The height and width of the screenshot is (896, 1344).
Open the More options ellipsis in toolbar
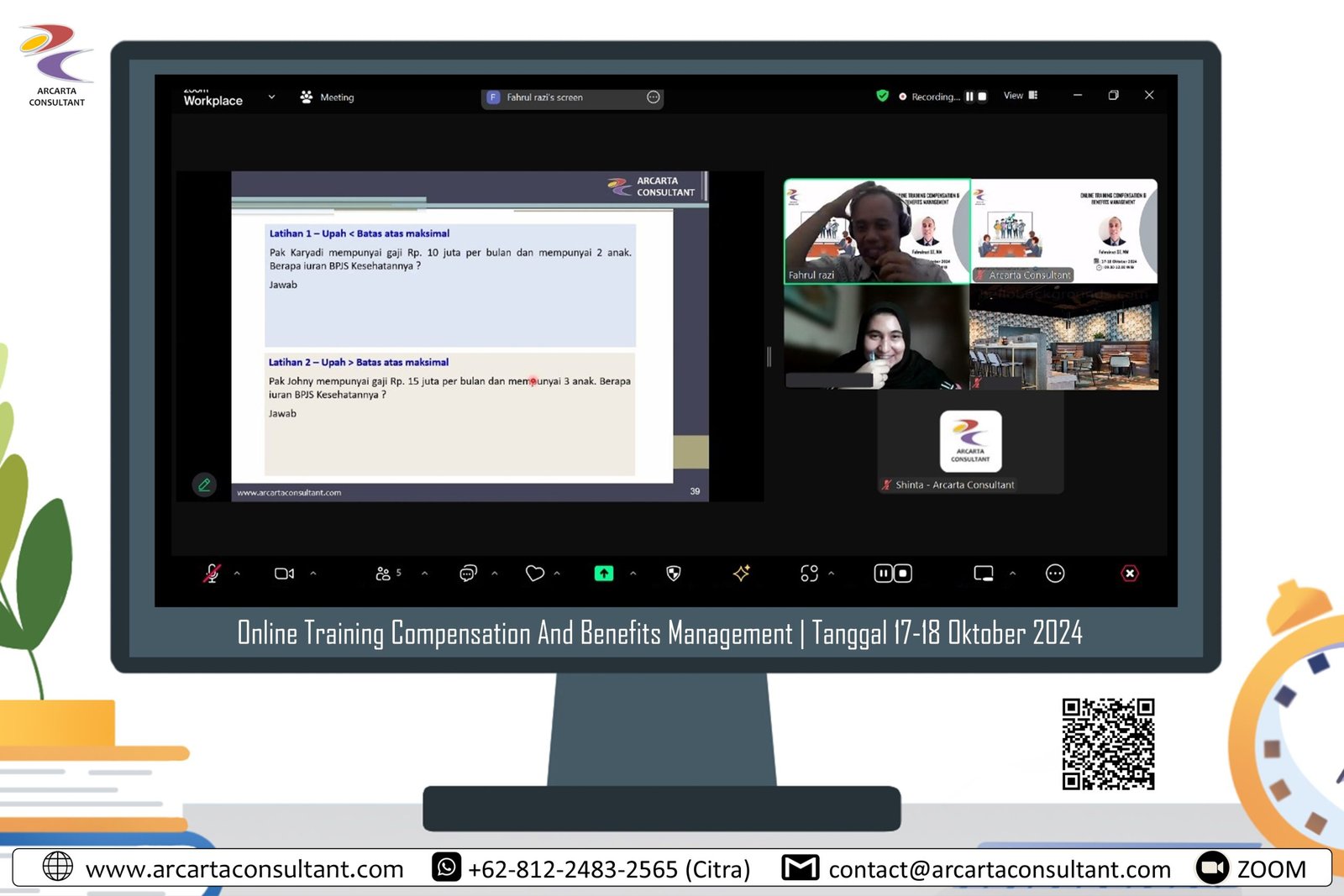(1055, 574)
